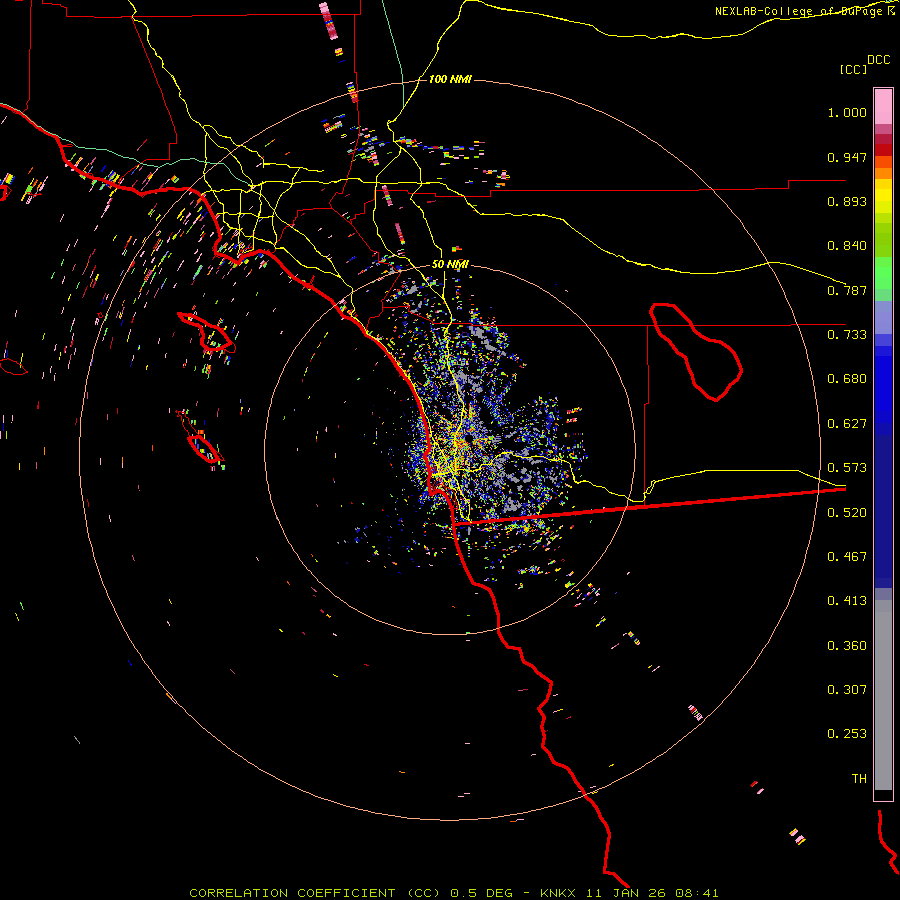Screen dimensions: 900x900
Task: Click the 0.893 scale value
Action: (847, 201)
